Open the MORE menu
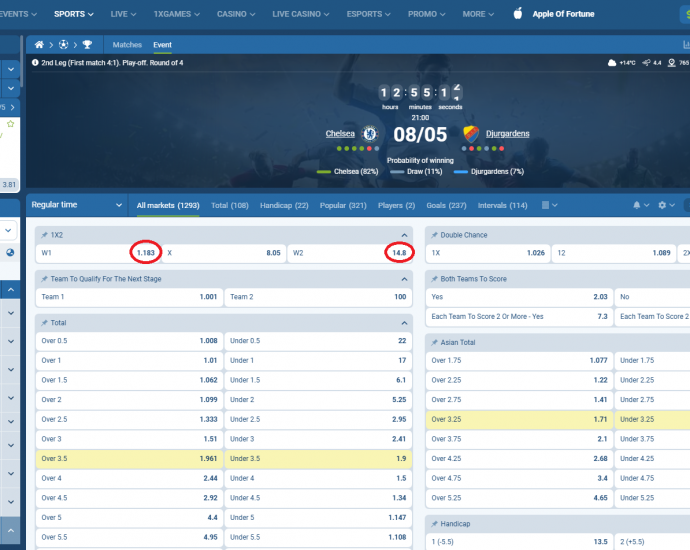The image size is (690, 550). [478, 14]
